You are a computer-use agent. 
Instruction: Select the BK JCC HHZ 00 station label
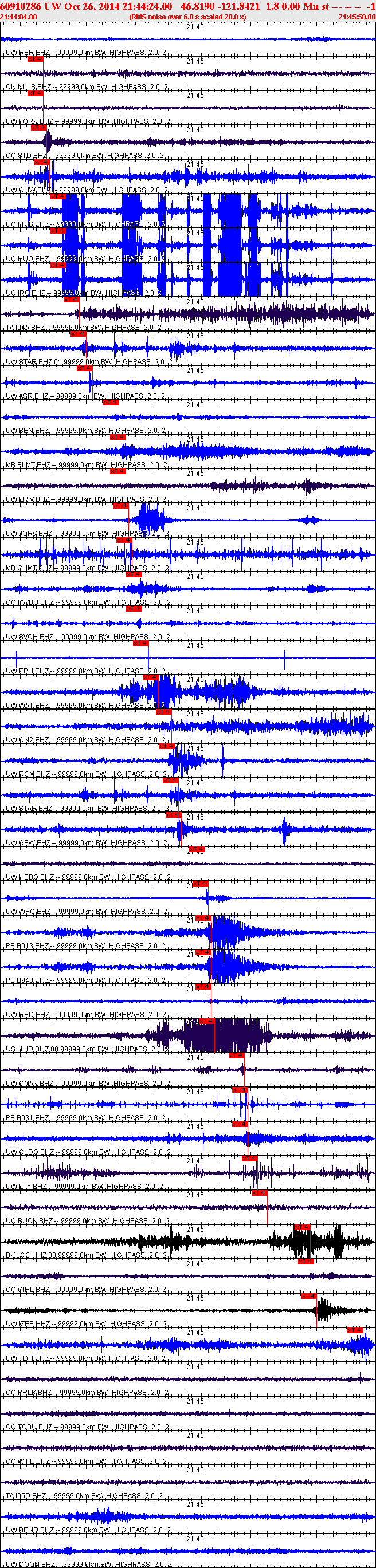[x=87, y=1256]
